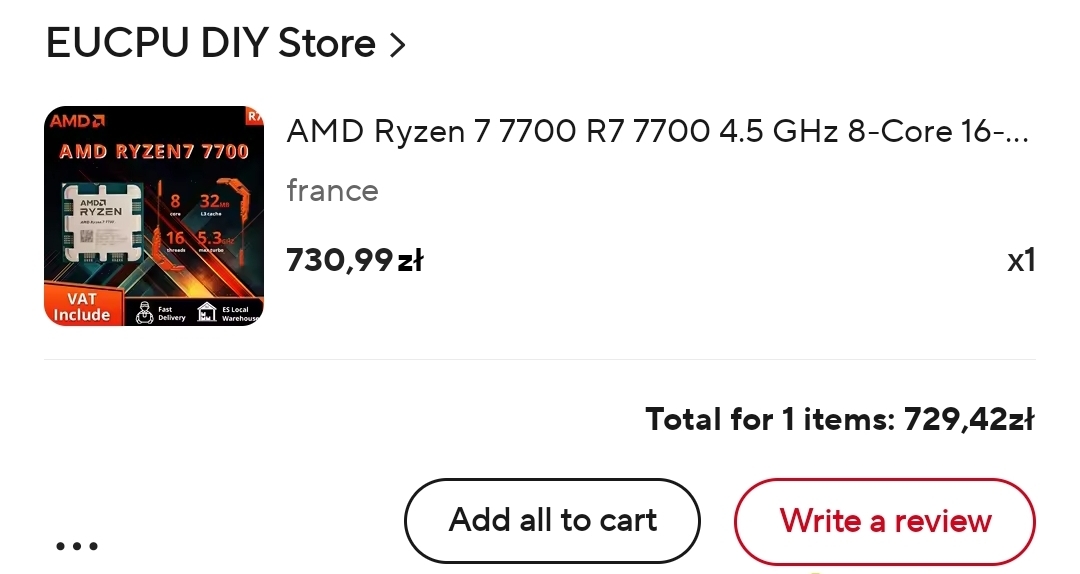This screenshot has height=574, width=1080.
Task: Click the x1 quantity indicator
Action: pos(1020,261)
